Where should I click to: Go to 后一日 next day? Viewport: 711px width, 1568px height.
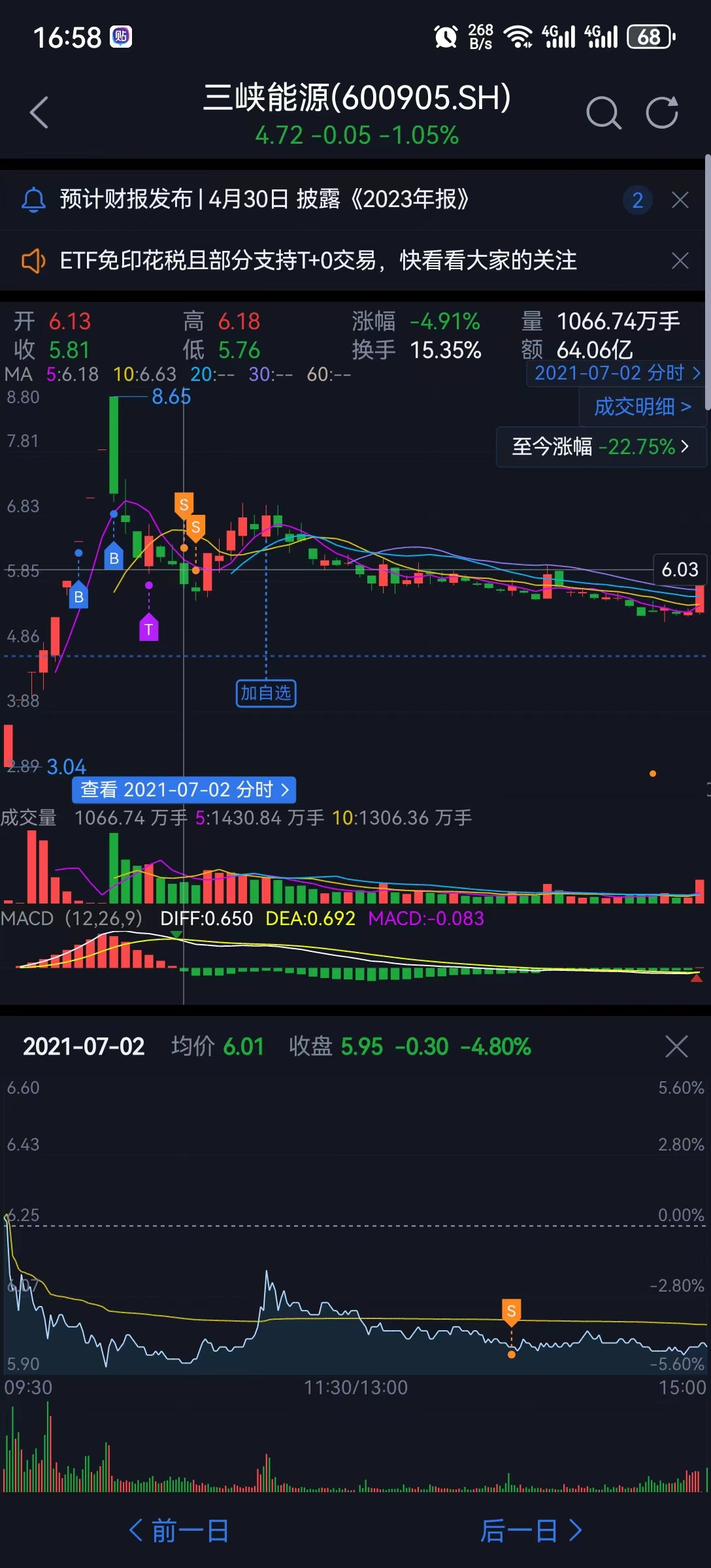(531, 1531)
